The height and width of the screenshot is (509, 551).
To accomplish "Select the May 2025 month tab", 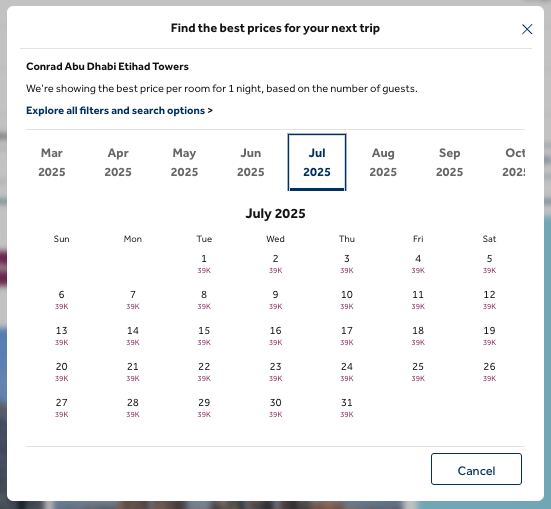I will pos(184,162).
